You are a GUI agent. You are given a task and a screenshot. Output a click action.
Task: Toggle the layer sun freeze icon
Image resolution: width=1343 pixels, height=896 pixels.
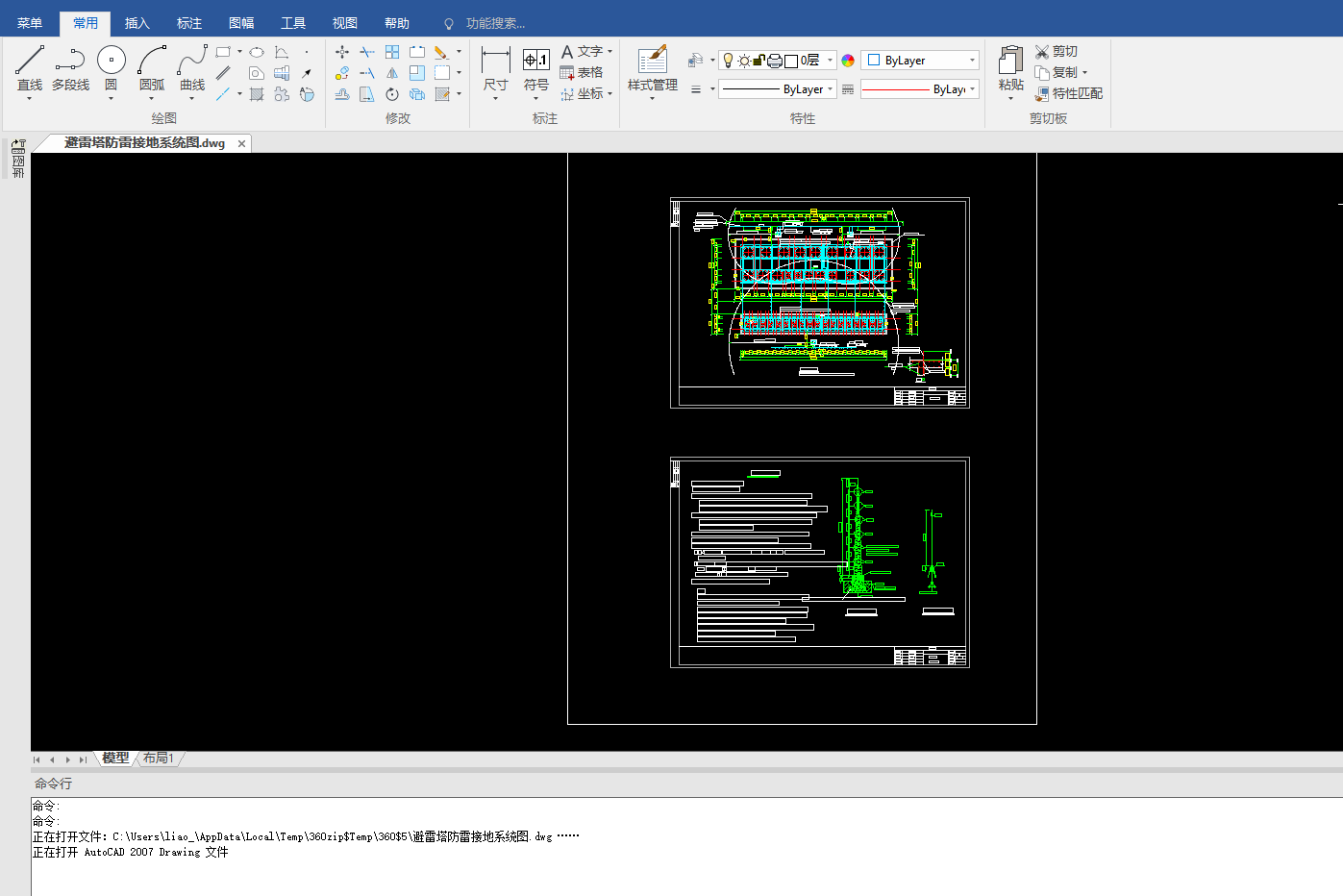coord(744,61)
